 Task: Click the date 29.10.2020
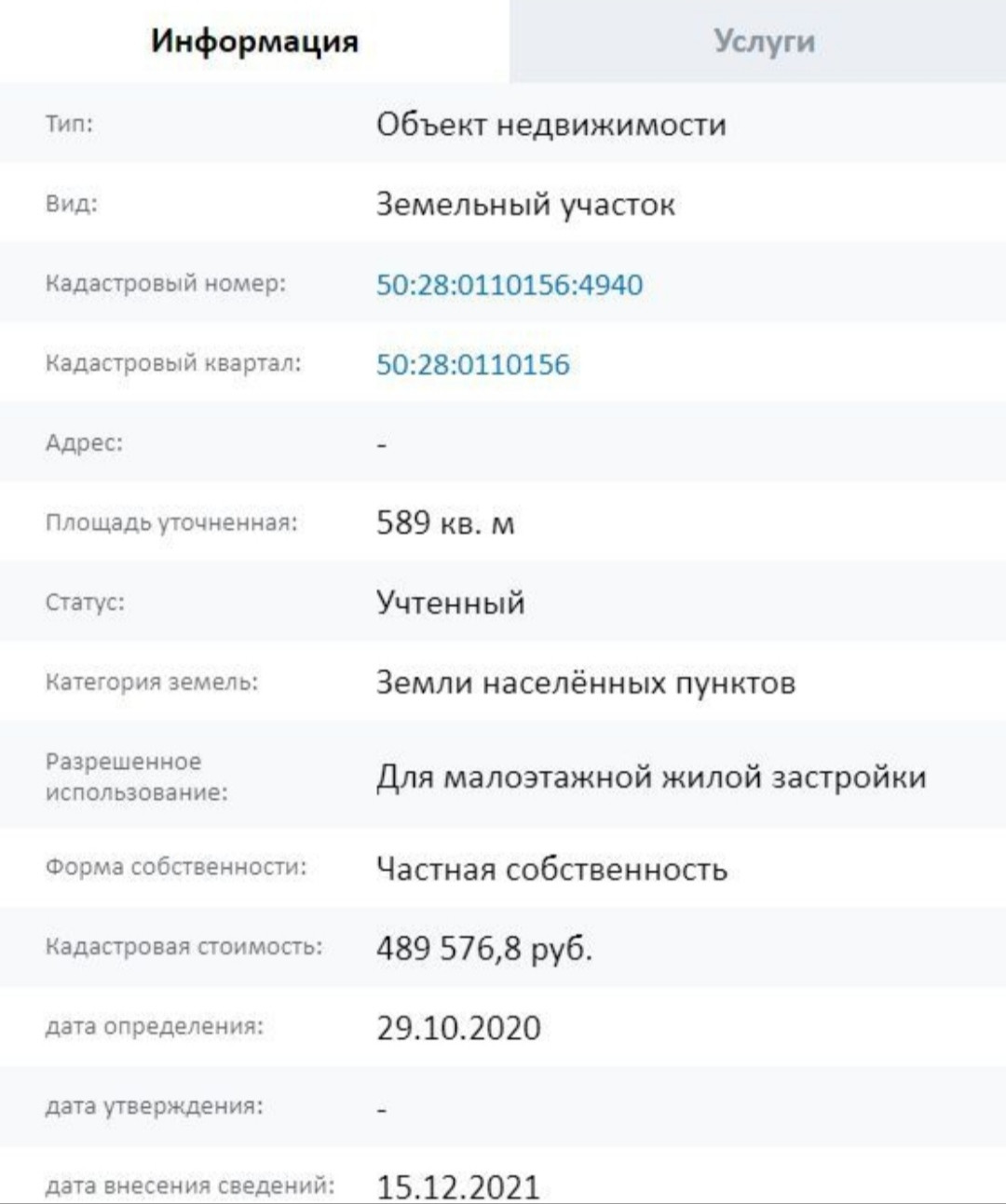(458, 1028)
